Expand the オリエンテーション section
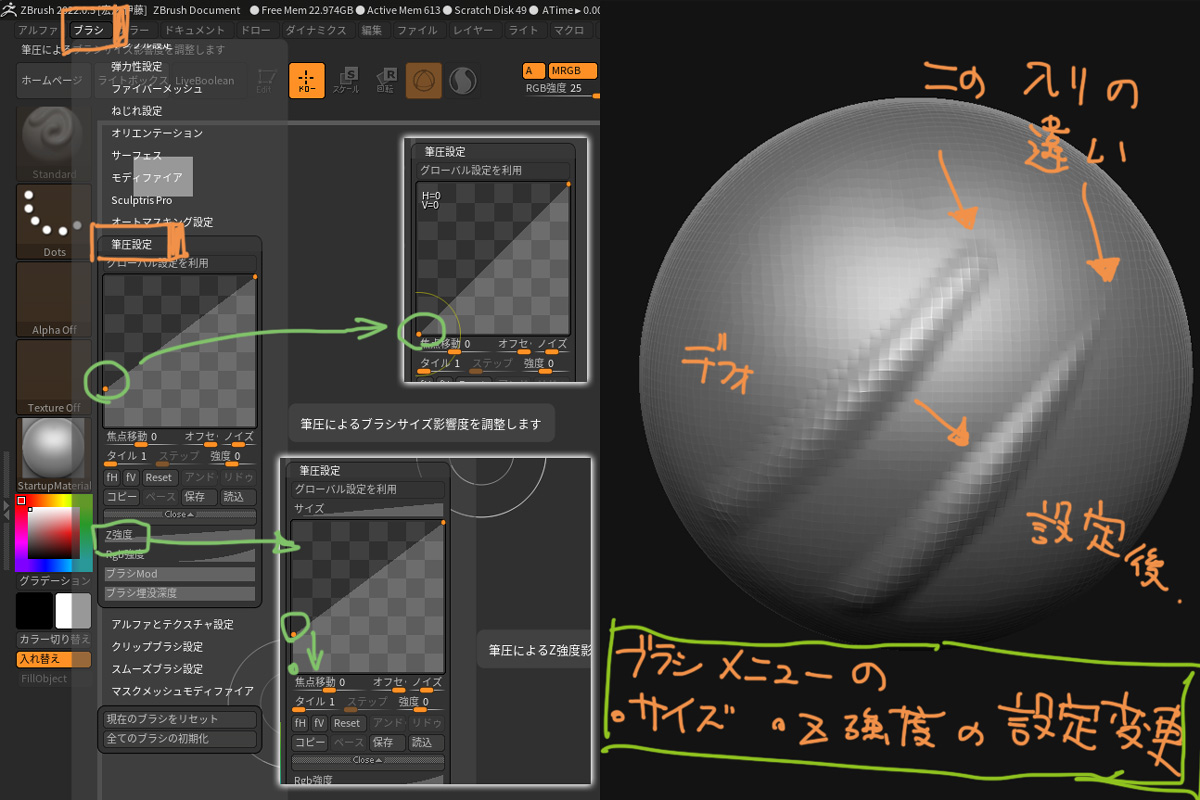 157,133
